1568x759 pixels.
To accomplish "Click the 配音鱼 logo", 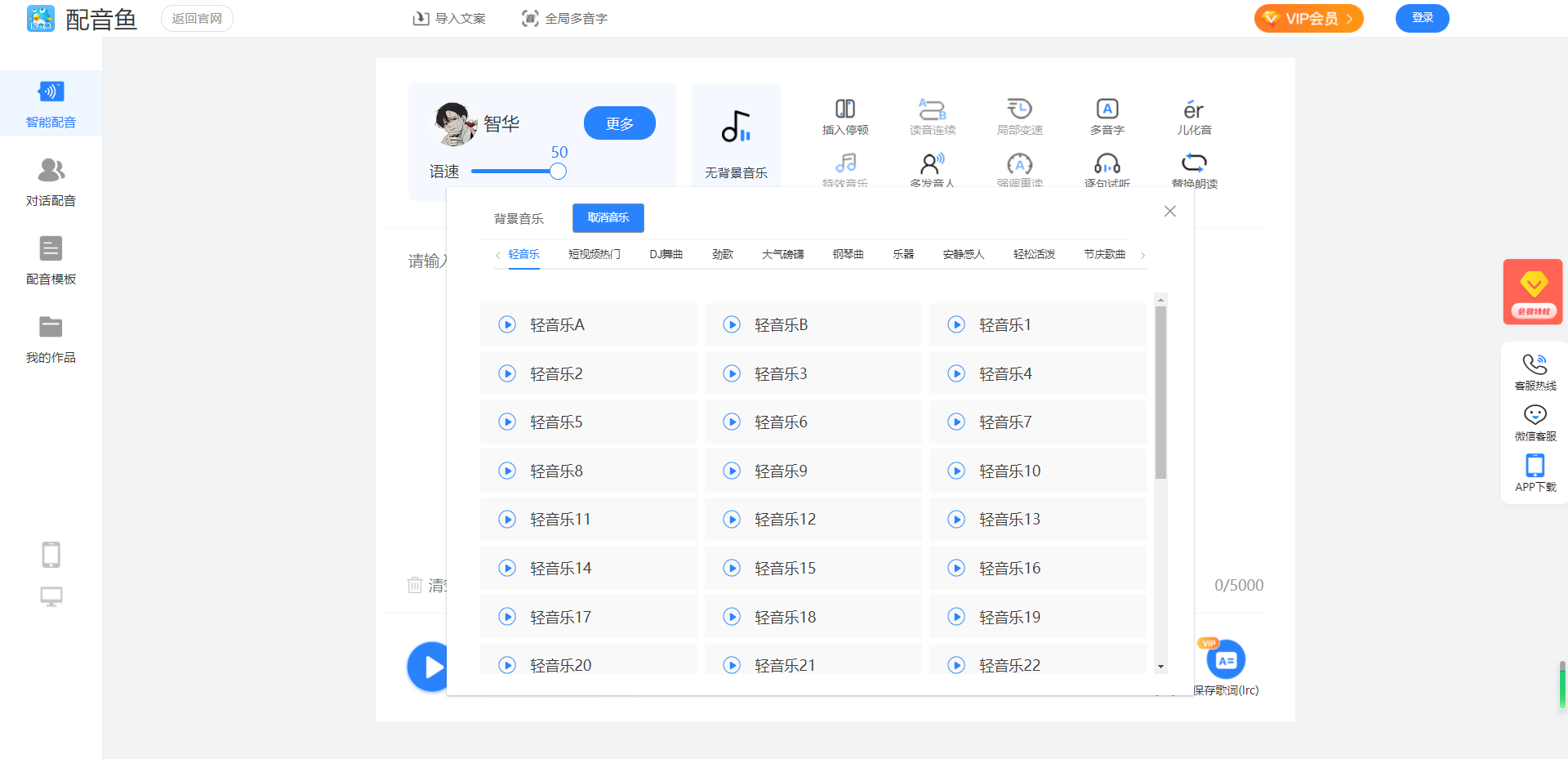I will click(82, 18).
